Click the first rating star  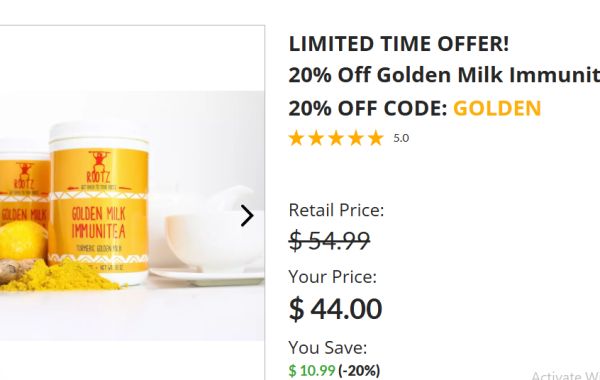(x=296, y=138)
